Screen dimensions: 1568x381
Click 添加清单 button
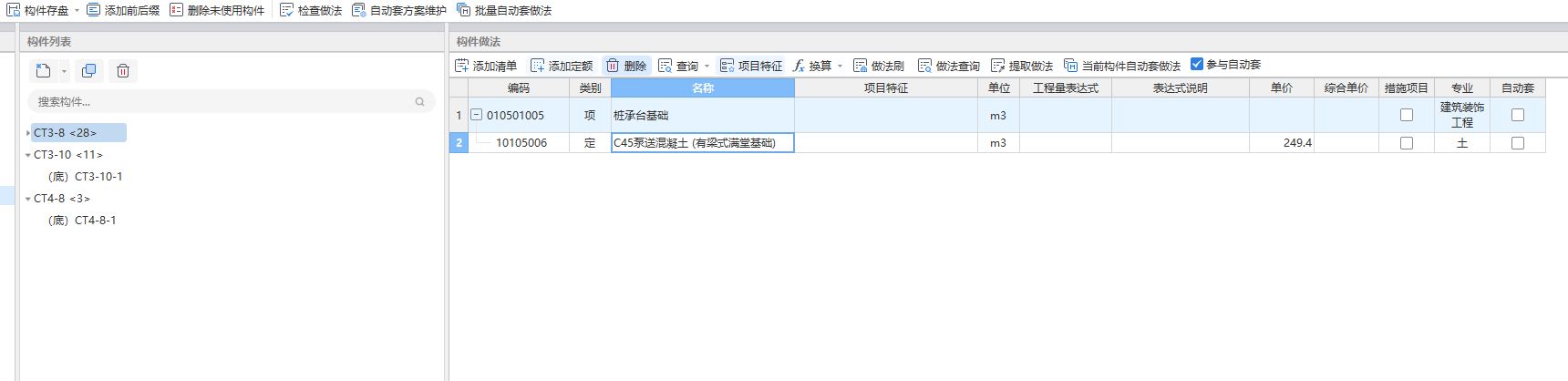486,66
